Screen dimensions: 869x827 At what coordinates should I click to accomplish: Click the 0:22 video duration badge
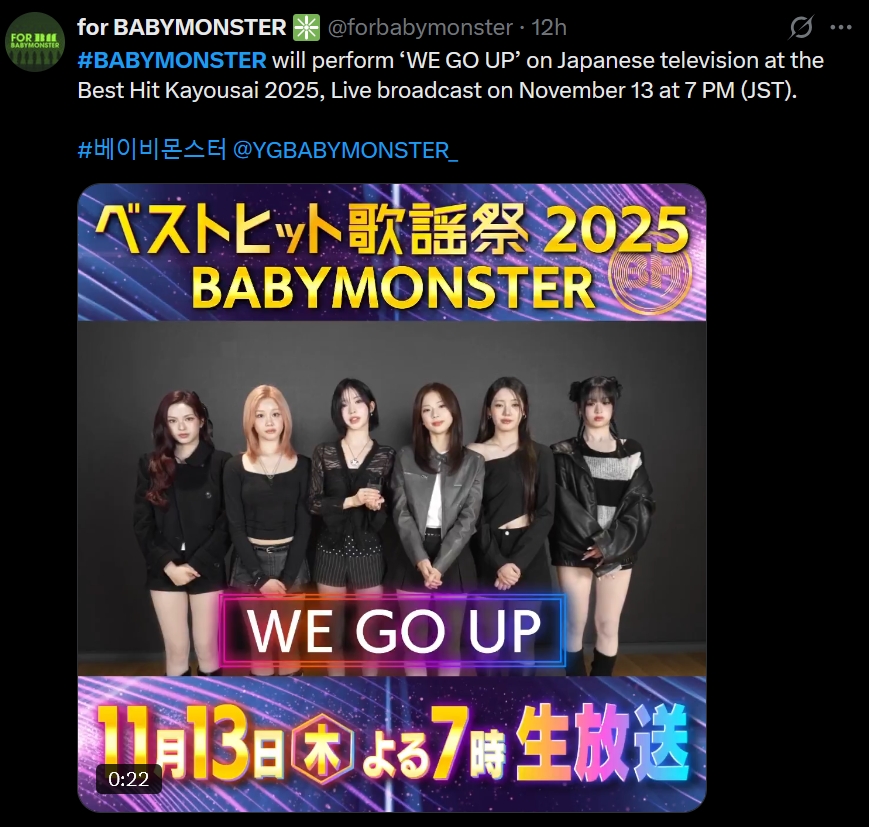(x=129, y=779)
